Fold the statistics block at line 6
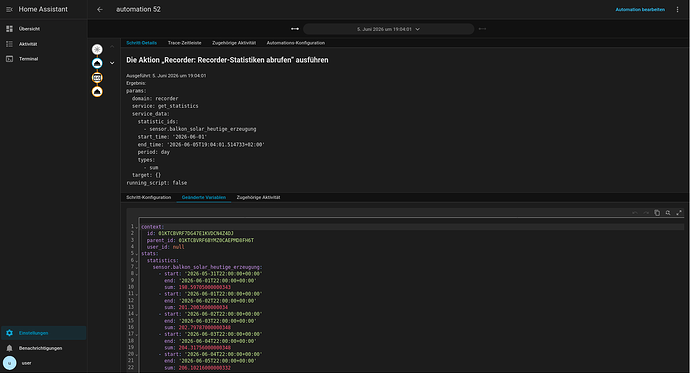This screenshot has width=690, height=373. 137,260
